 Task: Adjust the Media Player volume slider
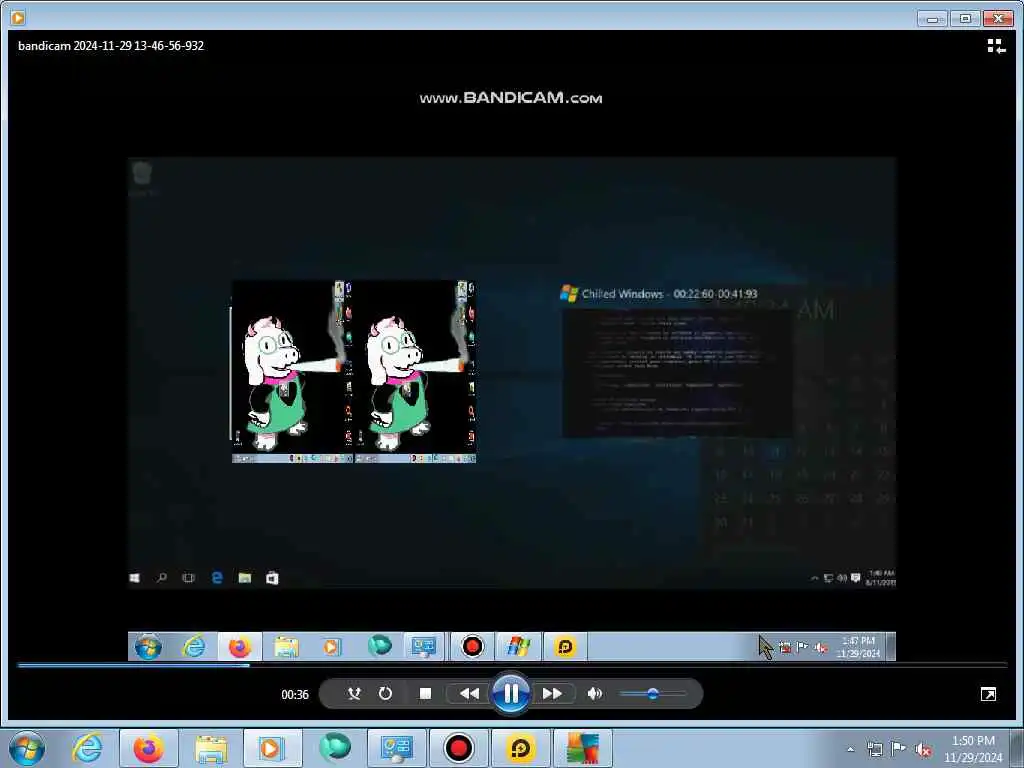coord(652,694)
